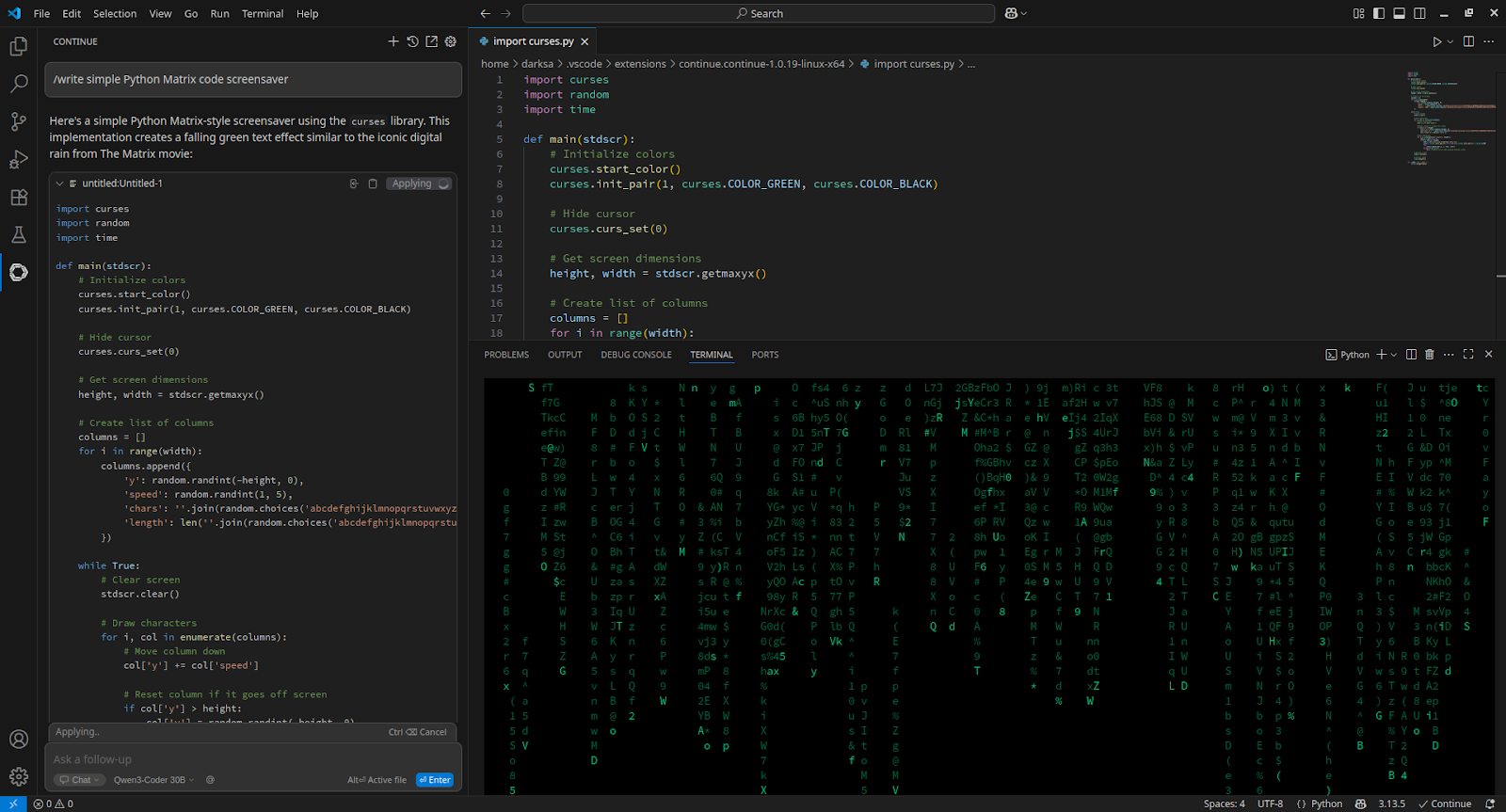This screenshot has height=812, width=1506.
Task: Open Continue settings gear
Action: 450,41
